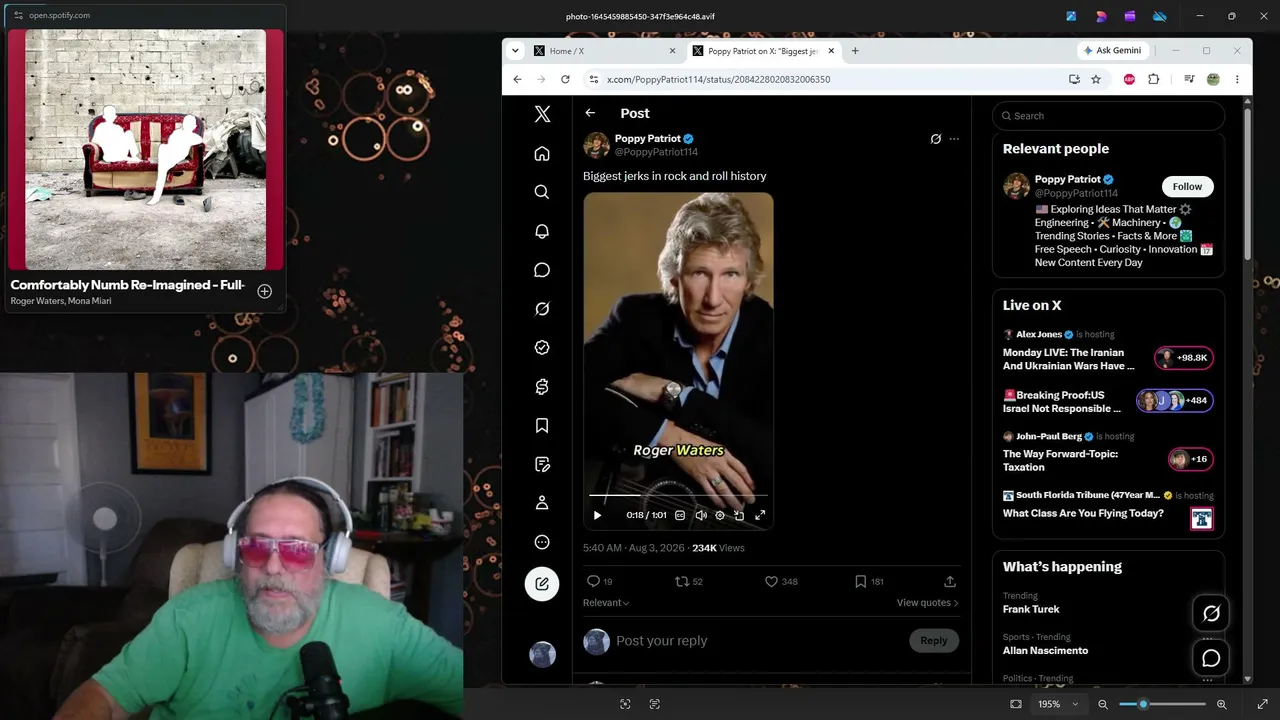Click the Chrome back arrow

pyautogui.click(x=517, y=79)
